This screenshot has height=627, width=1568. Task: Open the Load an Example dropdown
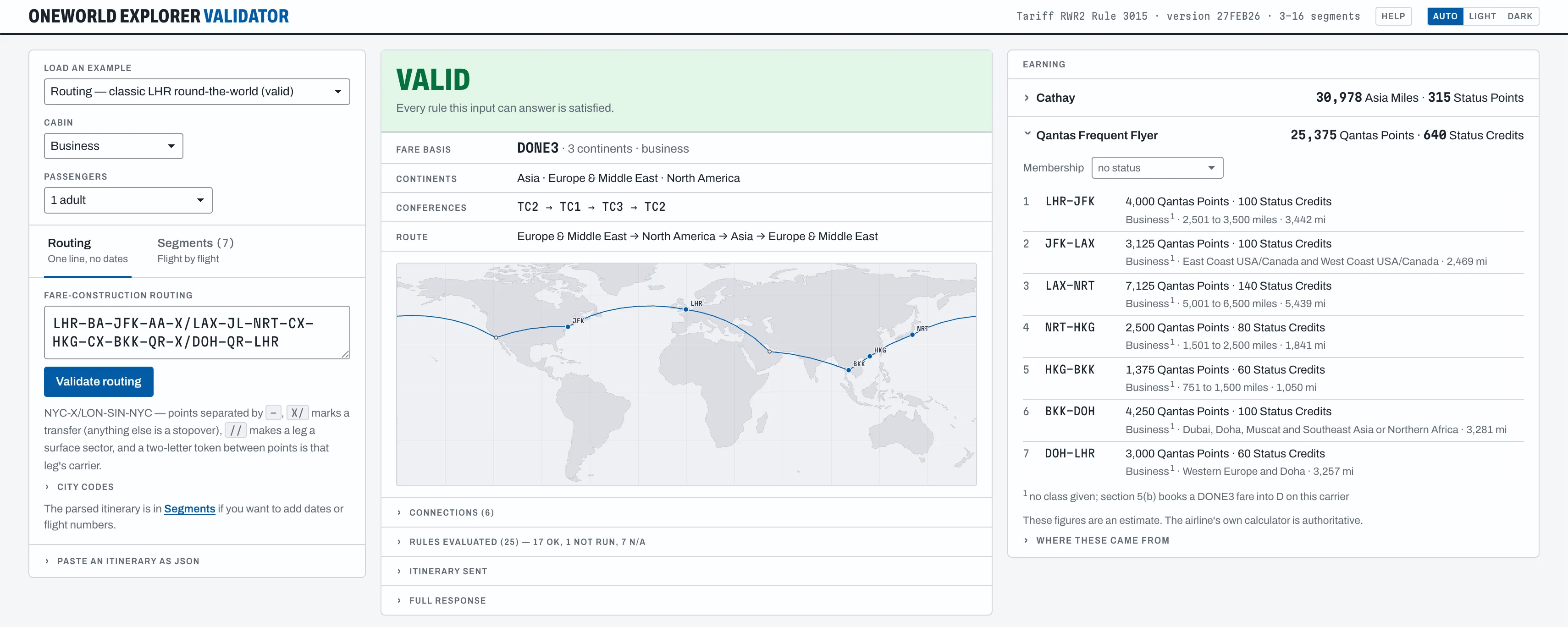point(197,91)
